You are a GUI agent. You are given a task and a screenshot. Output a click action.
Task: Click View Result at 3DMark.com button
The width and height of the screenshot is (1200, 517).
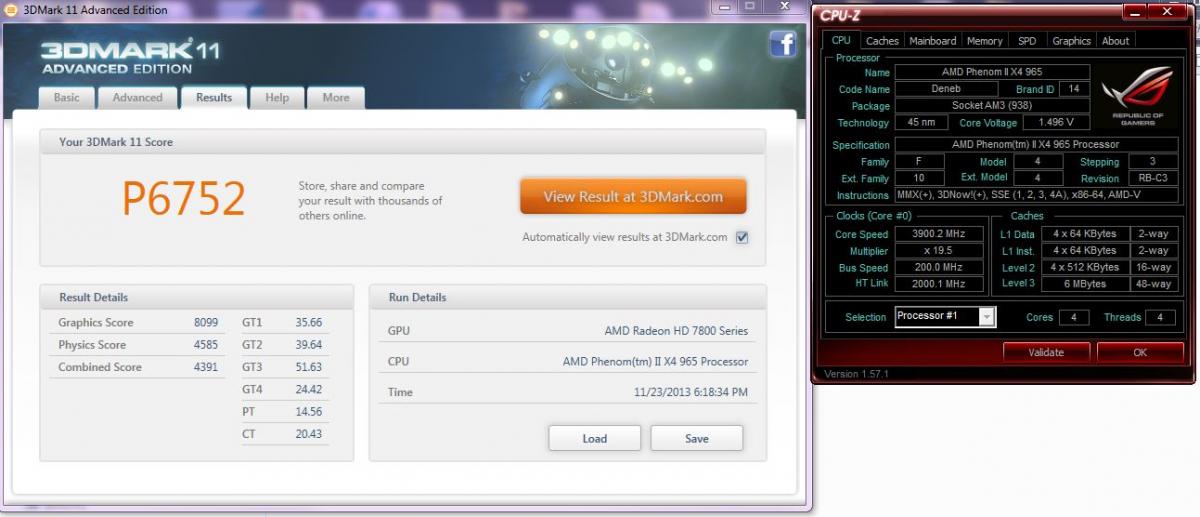[633, 196]
